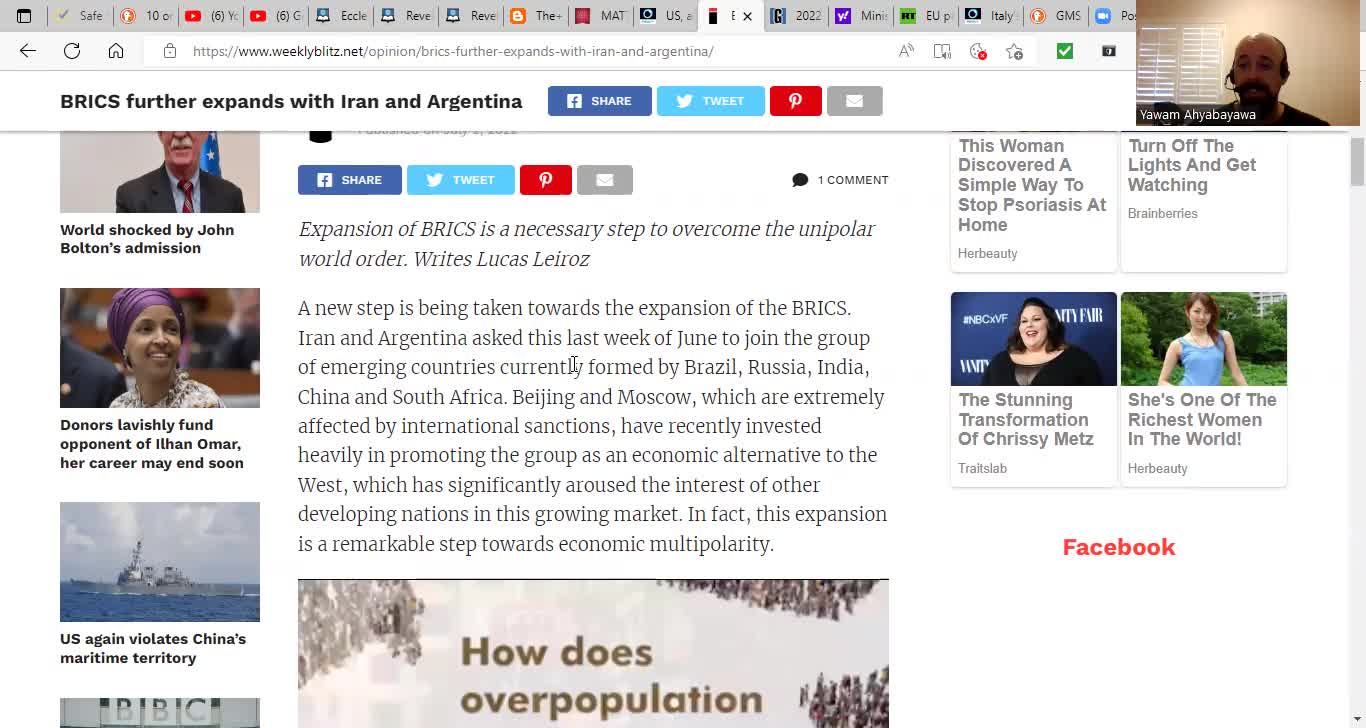Click the article Facebook SHARE button
Image resolution: width=1366 pixels, height=728 pixels.
click(350, 180)
